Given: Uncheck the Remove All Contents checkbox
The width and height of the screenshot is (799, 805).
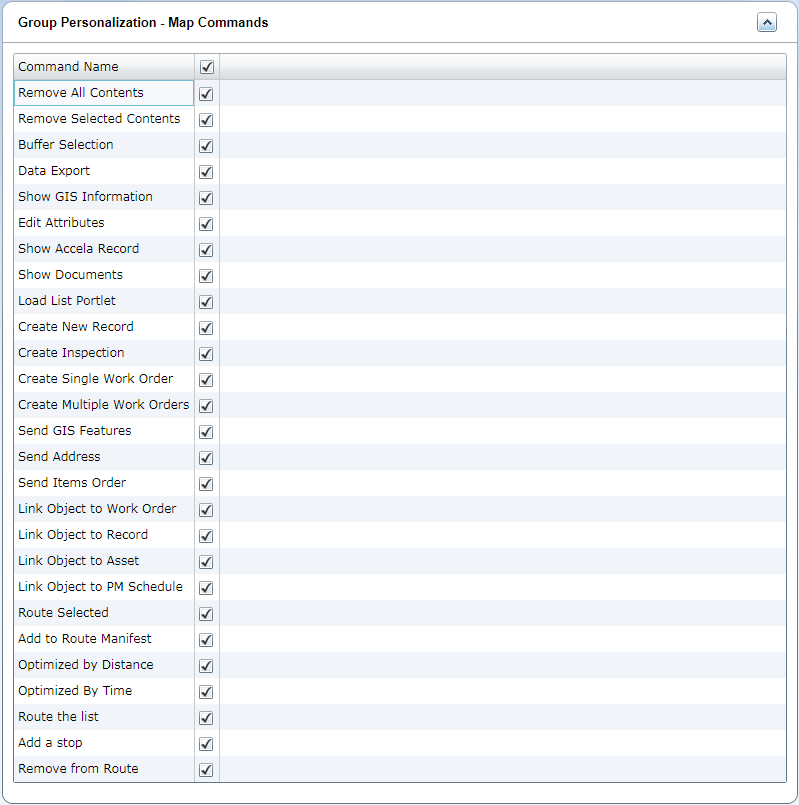Looking at the screenshot, I should (207, 94).
